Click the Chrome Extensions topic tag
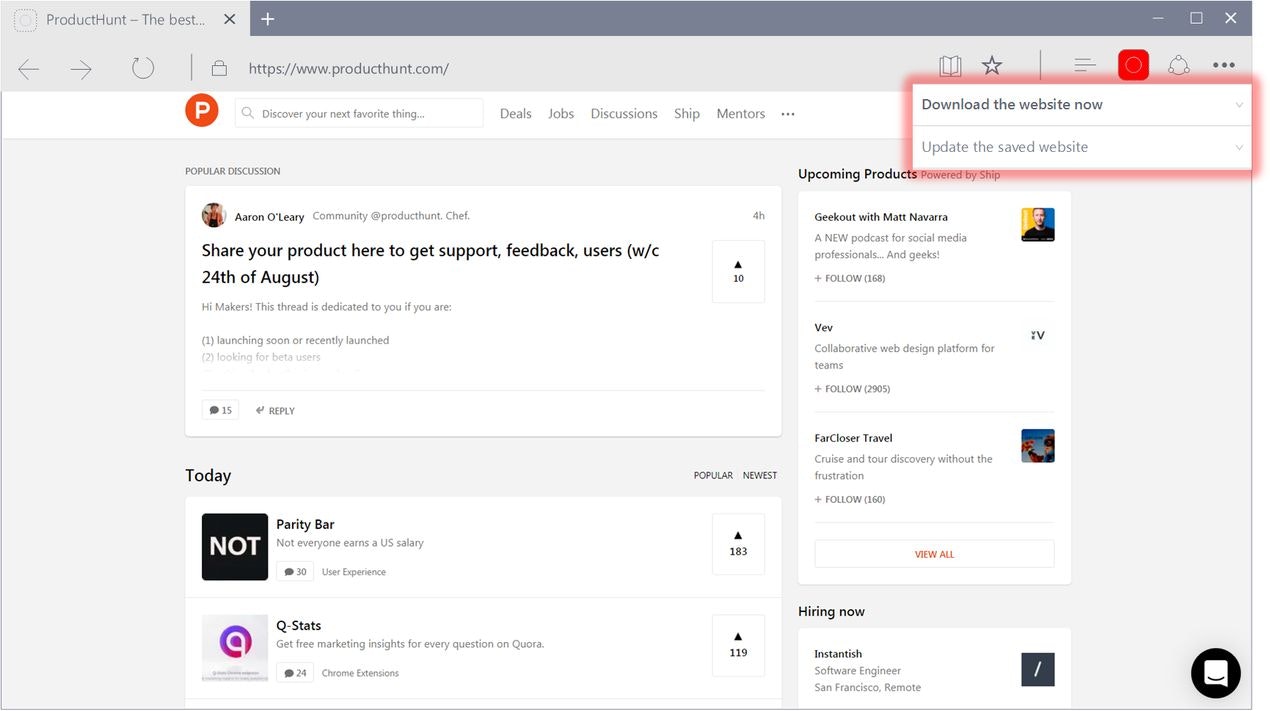 coord(360,673)
